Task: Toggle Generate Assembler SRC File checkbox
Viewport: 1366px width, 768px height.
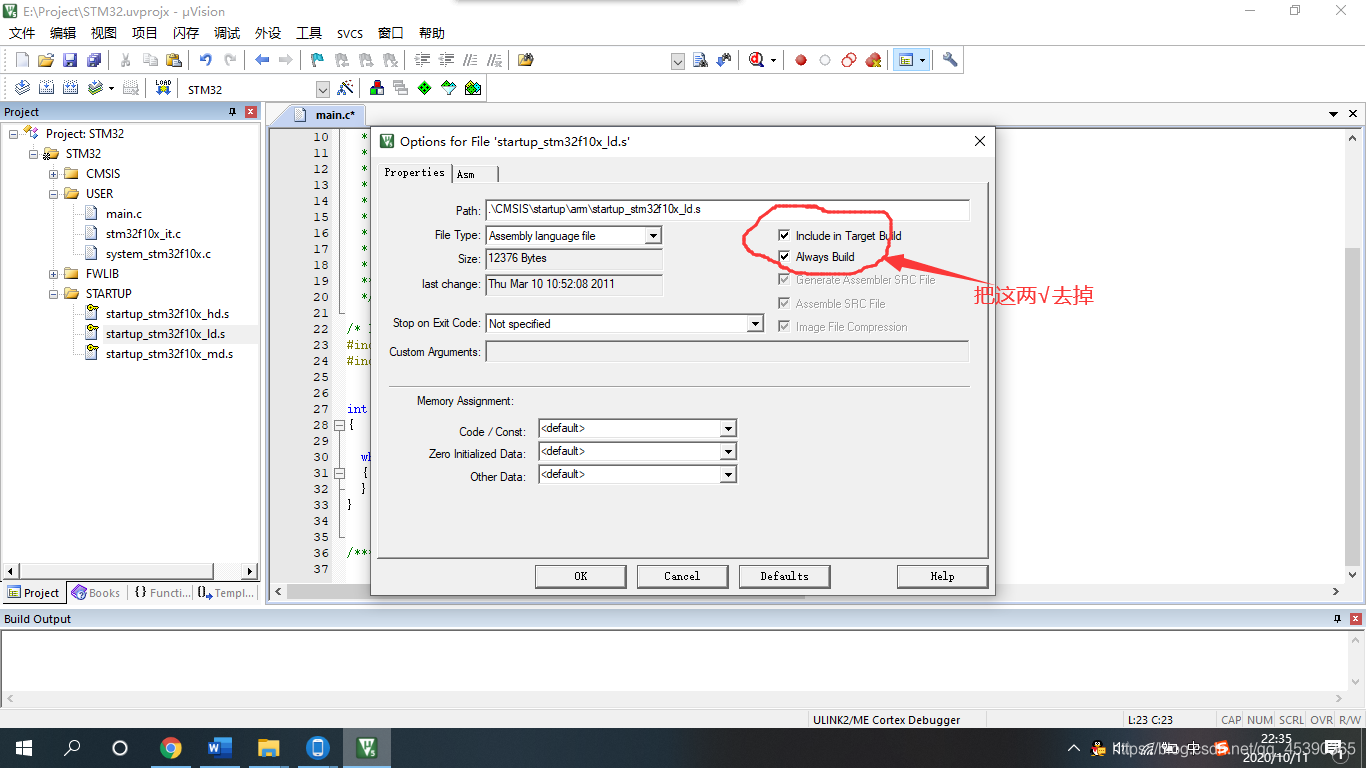Action: pyautogui.click(x=784, y=280)
